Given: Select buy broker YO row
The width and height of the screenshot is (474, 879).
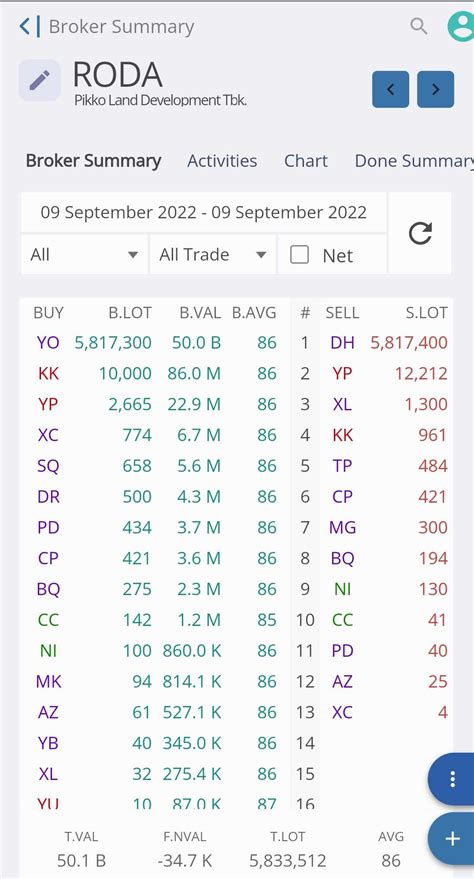Looking at the screenshot, I should click(x=155, y=343).
